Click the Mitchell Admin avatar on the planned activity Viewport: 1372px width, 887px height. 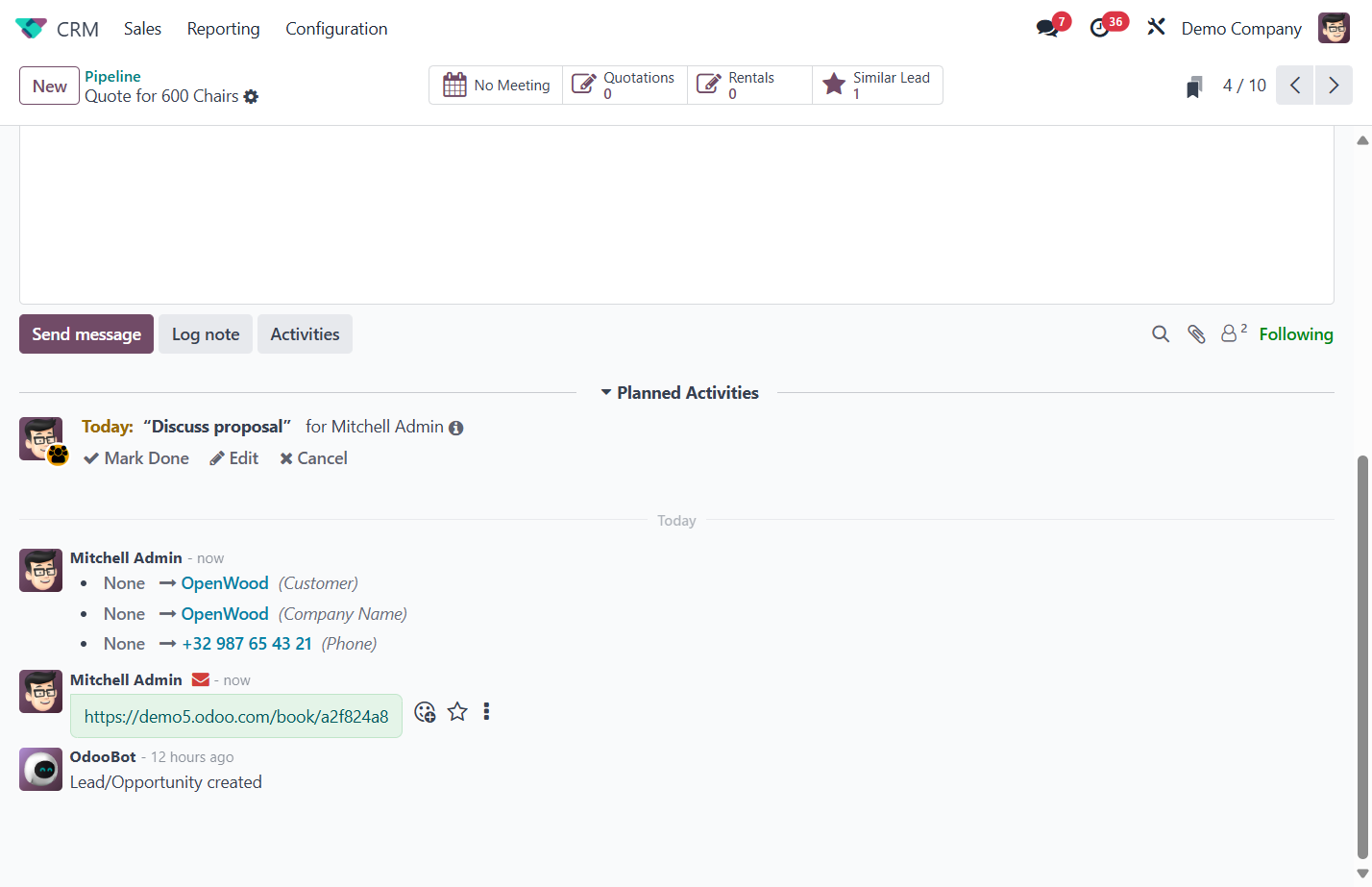41,438
